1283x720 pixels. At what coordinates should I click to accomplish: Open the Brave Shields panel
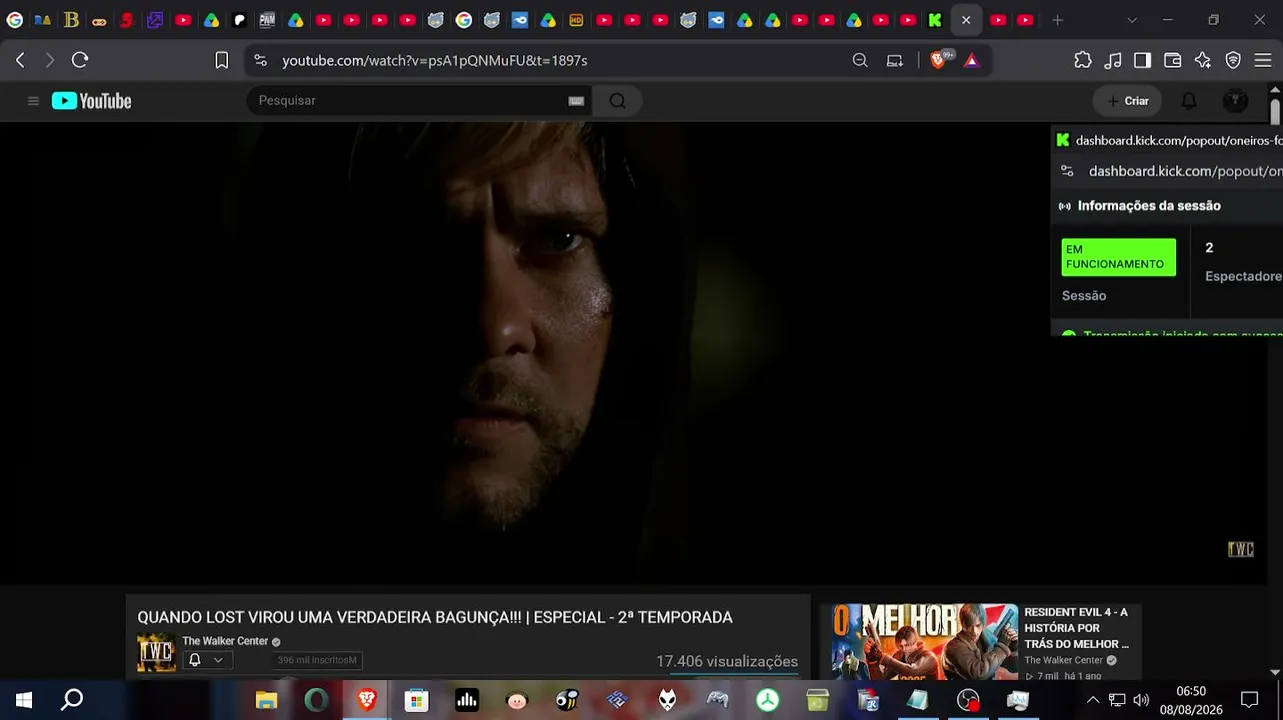point(938,60)
